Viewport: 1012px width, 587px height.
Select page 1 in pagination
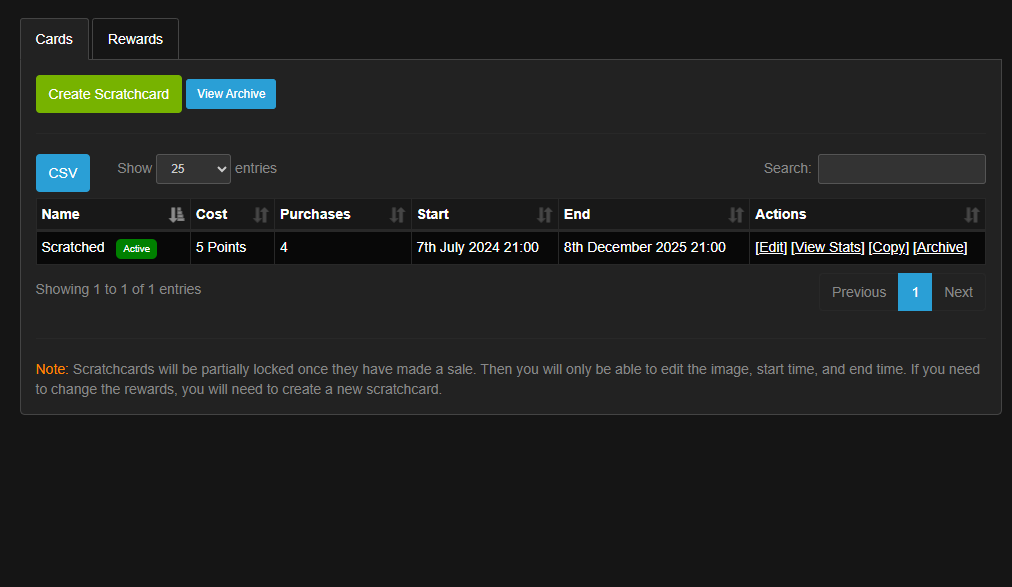pos(915,292)
